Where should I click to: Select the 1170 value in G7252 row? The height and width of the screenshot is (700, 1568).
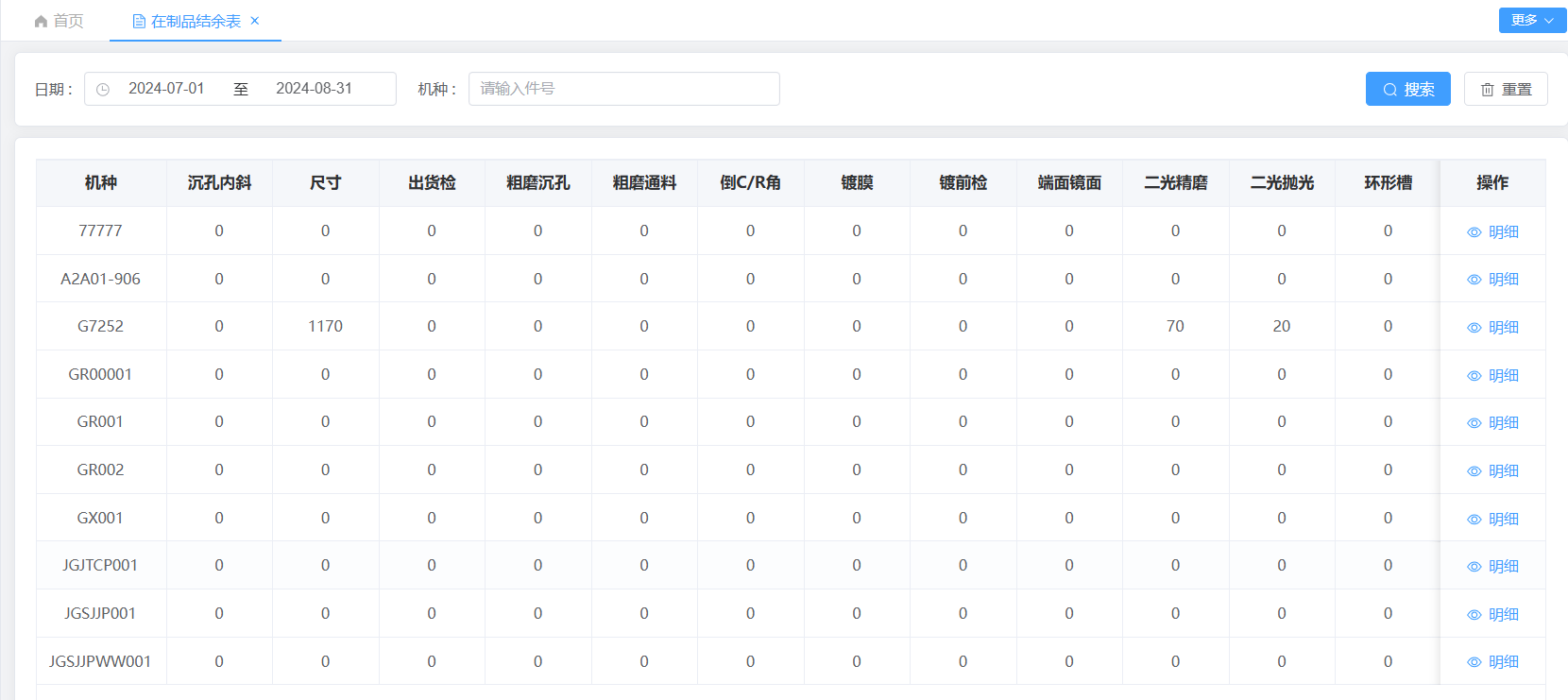(x=325, y=326)
